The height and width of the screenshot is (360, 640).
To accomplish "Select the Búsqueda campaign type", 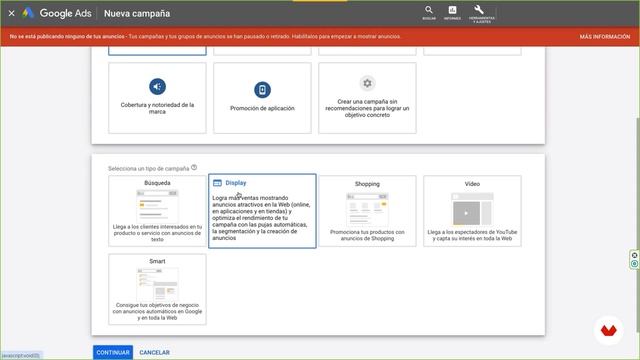I will 157,211.
